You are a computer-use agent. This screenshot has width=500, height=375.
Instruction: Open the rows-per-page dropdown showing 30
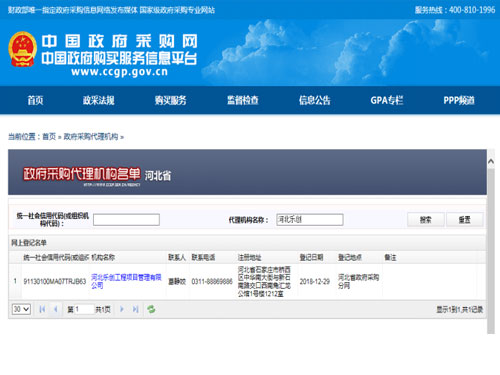pyautogui.click(x=21, y=309)
